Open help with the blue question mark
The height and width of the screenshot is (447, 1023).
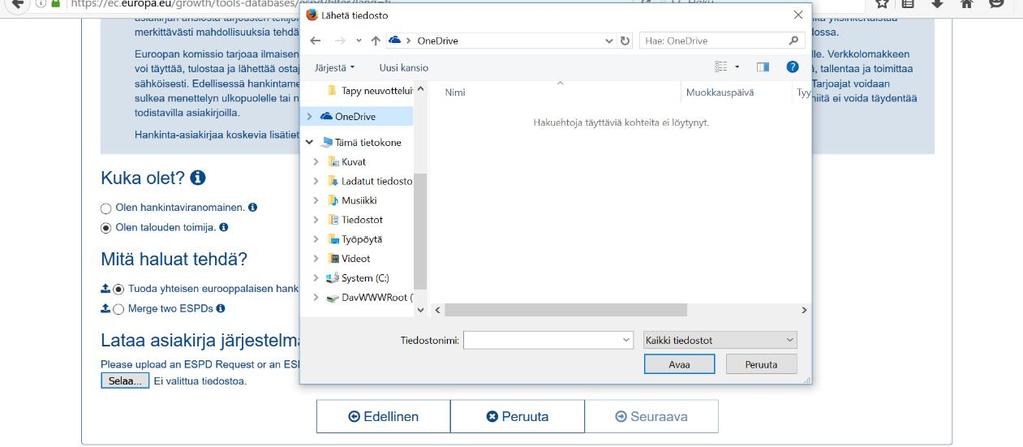coord(793,67)
